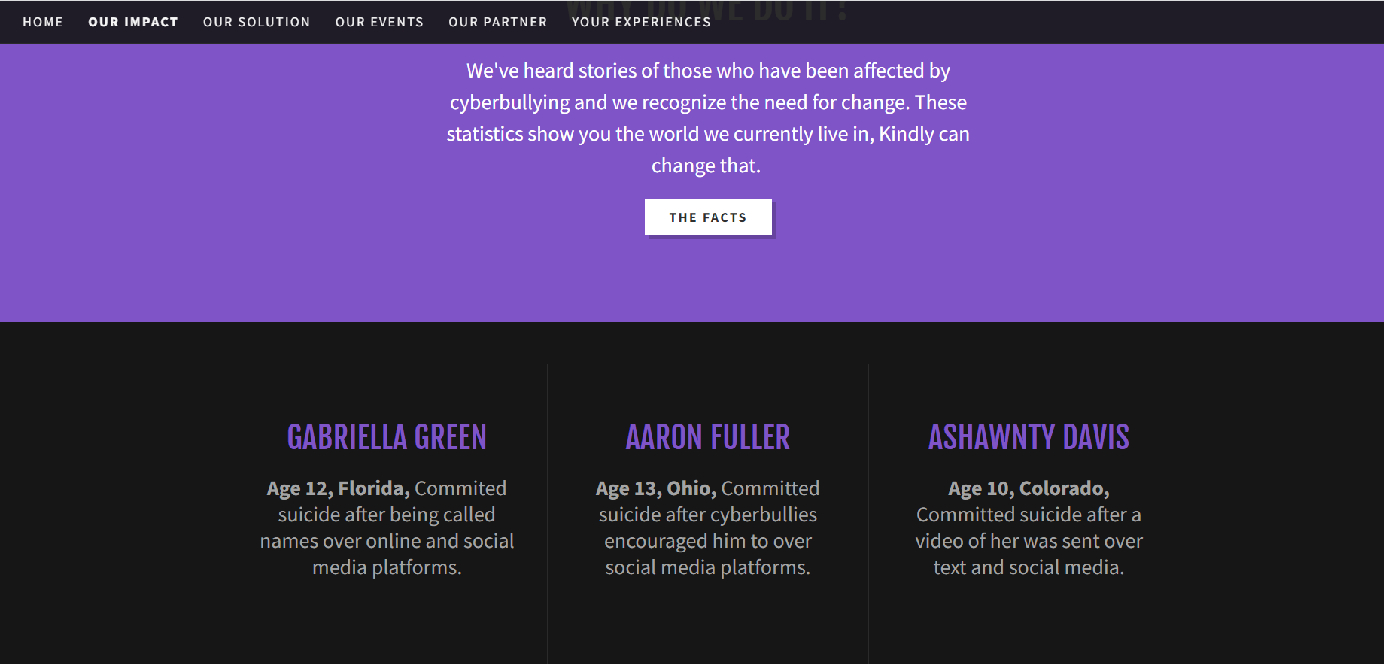The height and width of the screenshot is (664, 1384).
Task: Click the Gabriella Green heading
Action: (x=386, y=437)
